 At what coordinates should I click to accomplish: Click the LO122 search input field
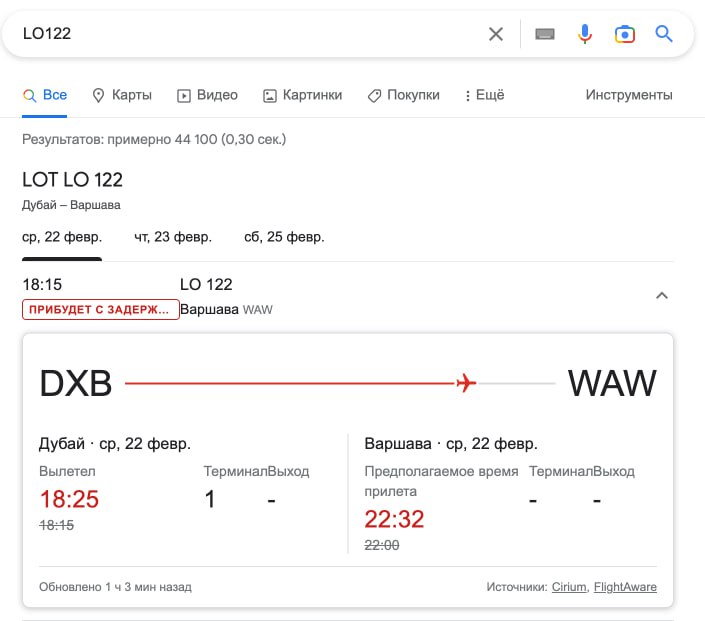[250, 34]
